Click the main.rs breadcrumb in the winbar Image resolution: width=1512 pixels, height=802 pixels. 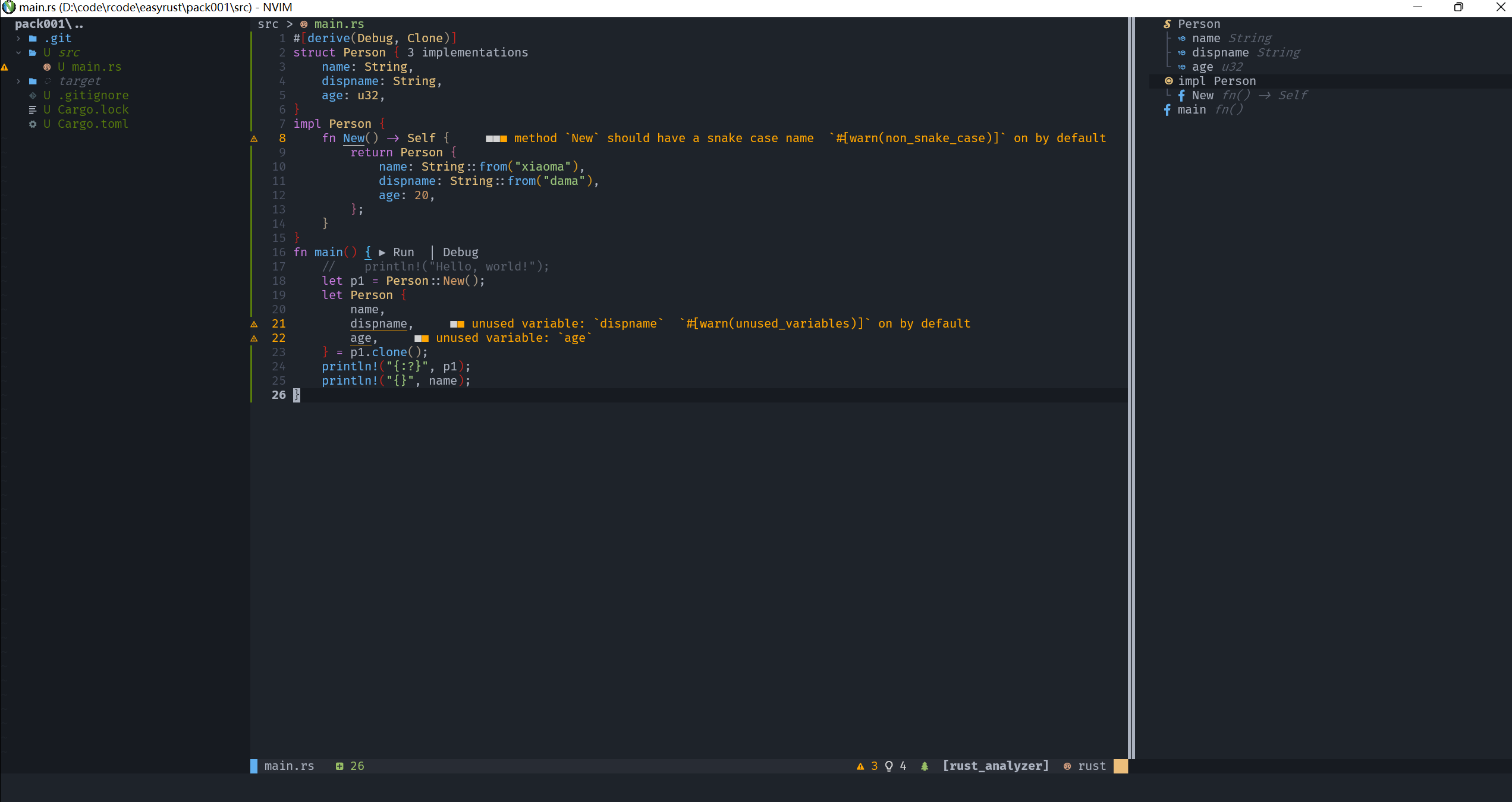[x=338, y=24]
